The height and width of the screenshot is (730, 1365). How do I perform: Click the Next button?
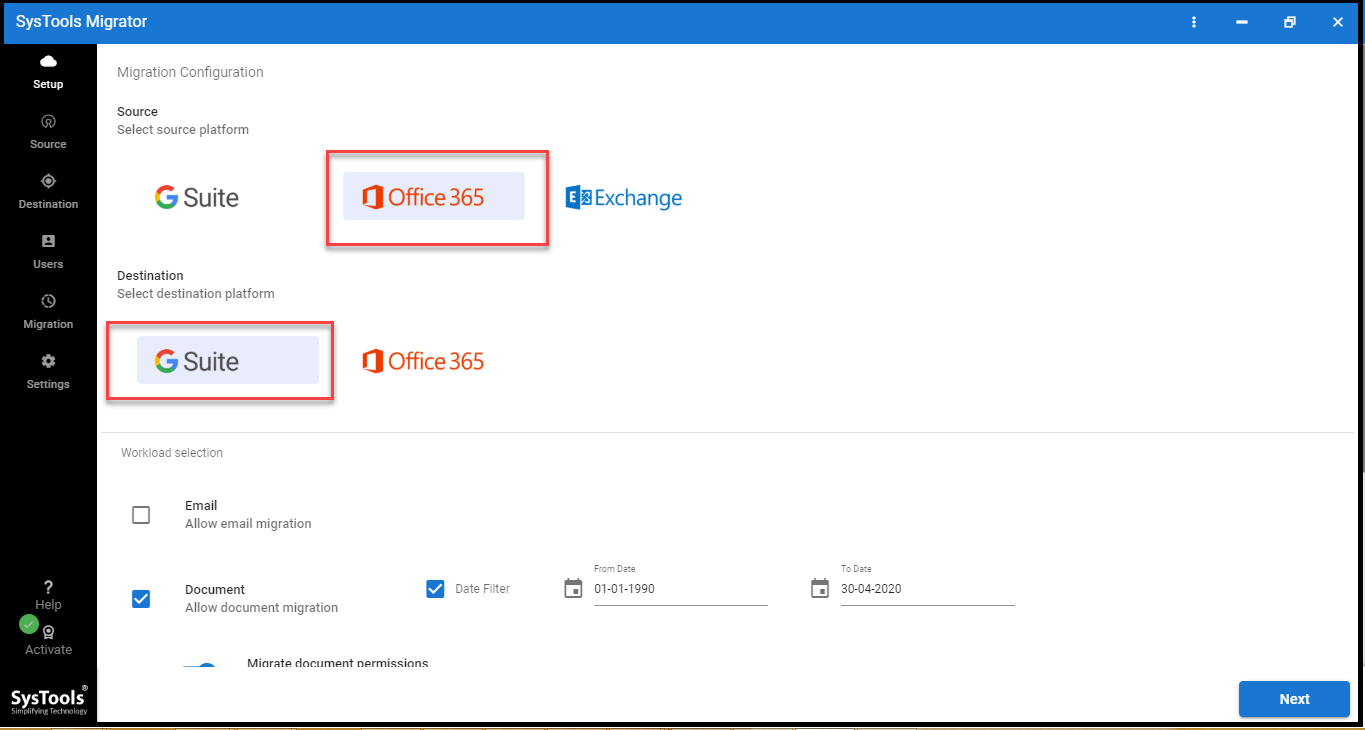1294,699
